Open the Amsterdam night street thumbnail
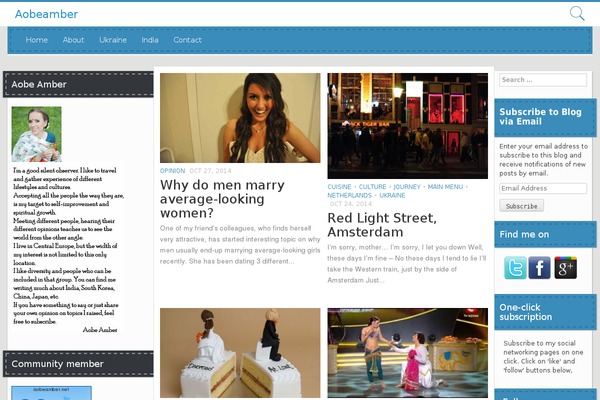 [408, 126]
